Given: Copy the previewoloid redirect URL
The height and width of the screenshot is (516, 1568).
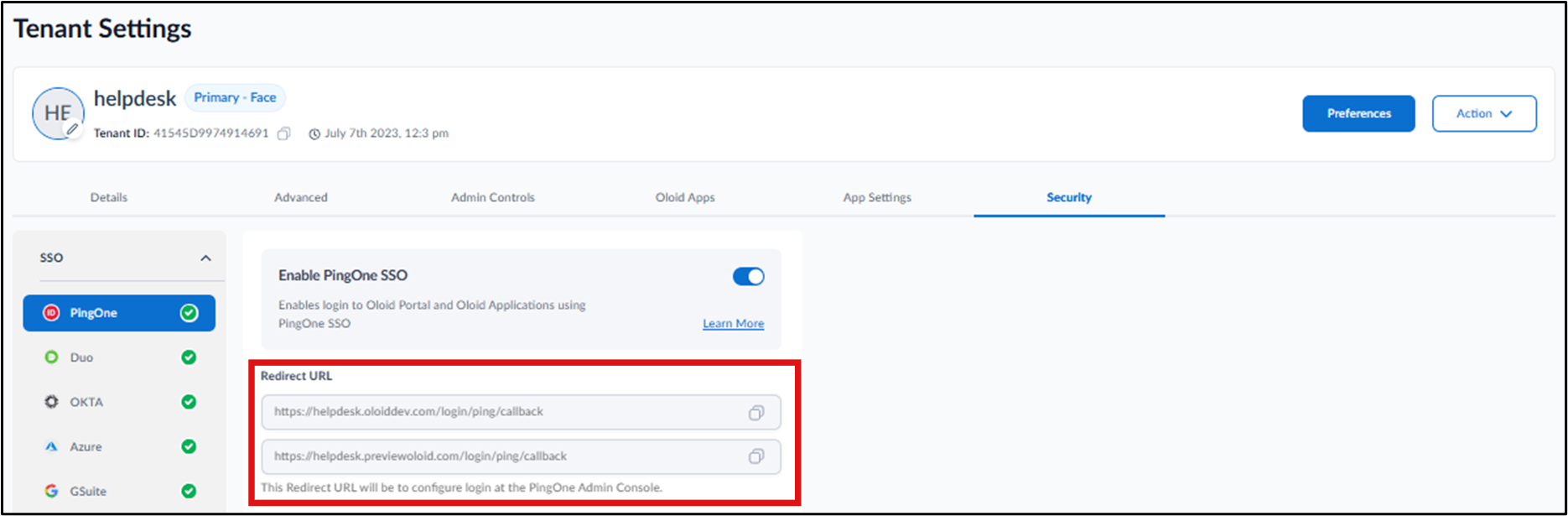Looking at the screenshot, I should pos(756,456).
